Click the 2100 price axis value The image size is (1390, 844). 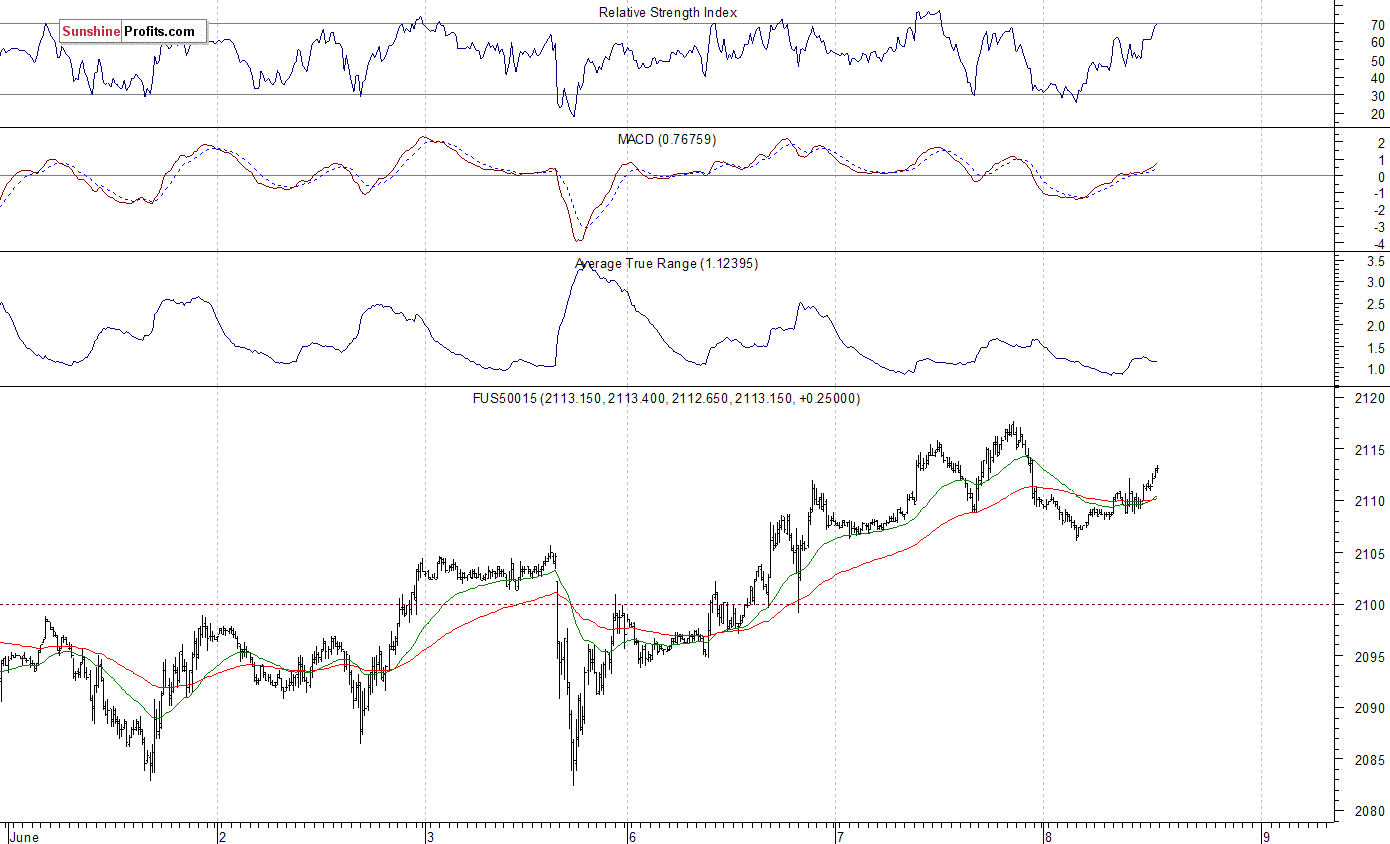(1369, 605)
